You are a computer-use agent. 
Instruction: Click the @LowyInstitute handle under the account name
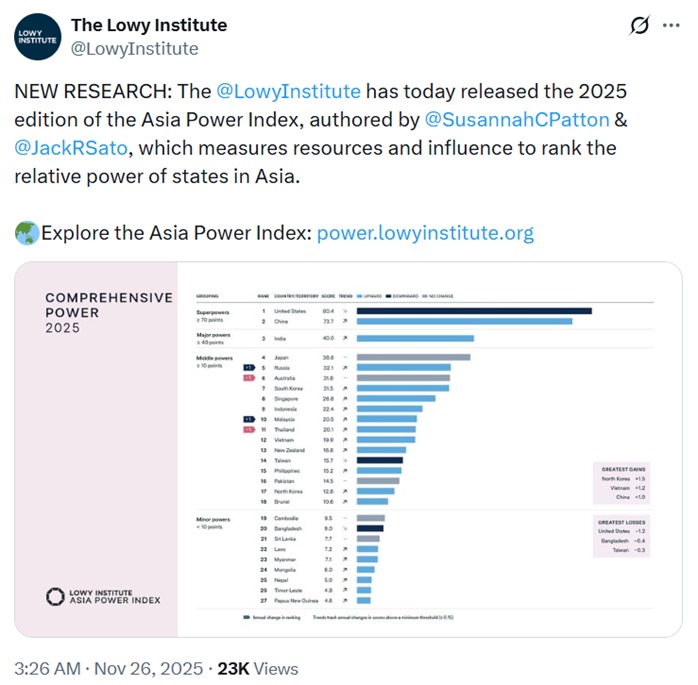135,49
